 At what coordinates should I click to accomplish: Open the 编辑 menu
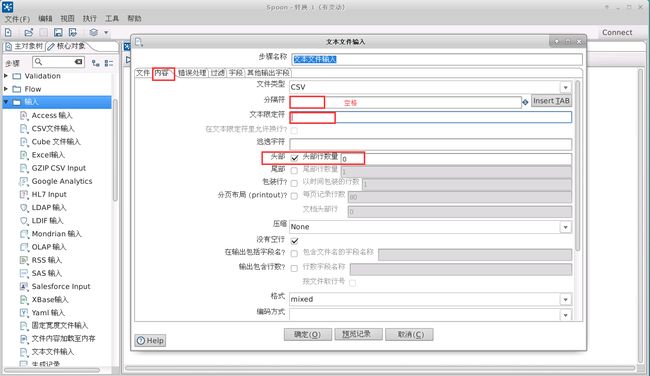45,19
